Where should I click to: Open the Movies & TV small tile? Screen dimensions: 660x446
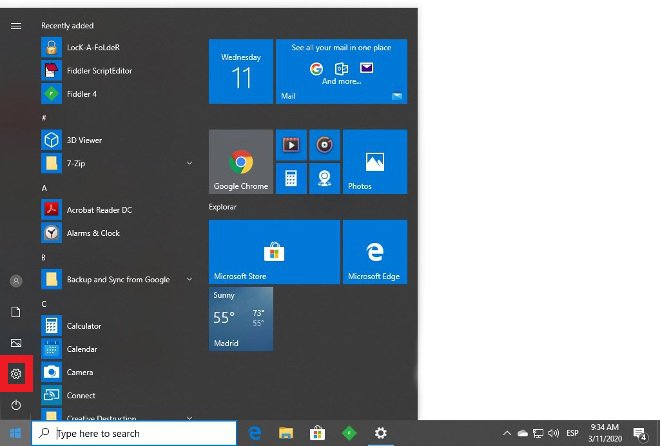pyautogui.click(x=291, y=145)
